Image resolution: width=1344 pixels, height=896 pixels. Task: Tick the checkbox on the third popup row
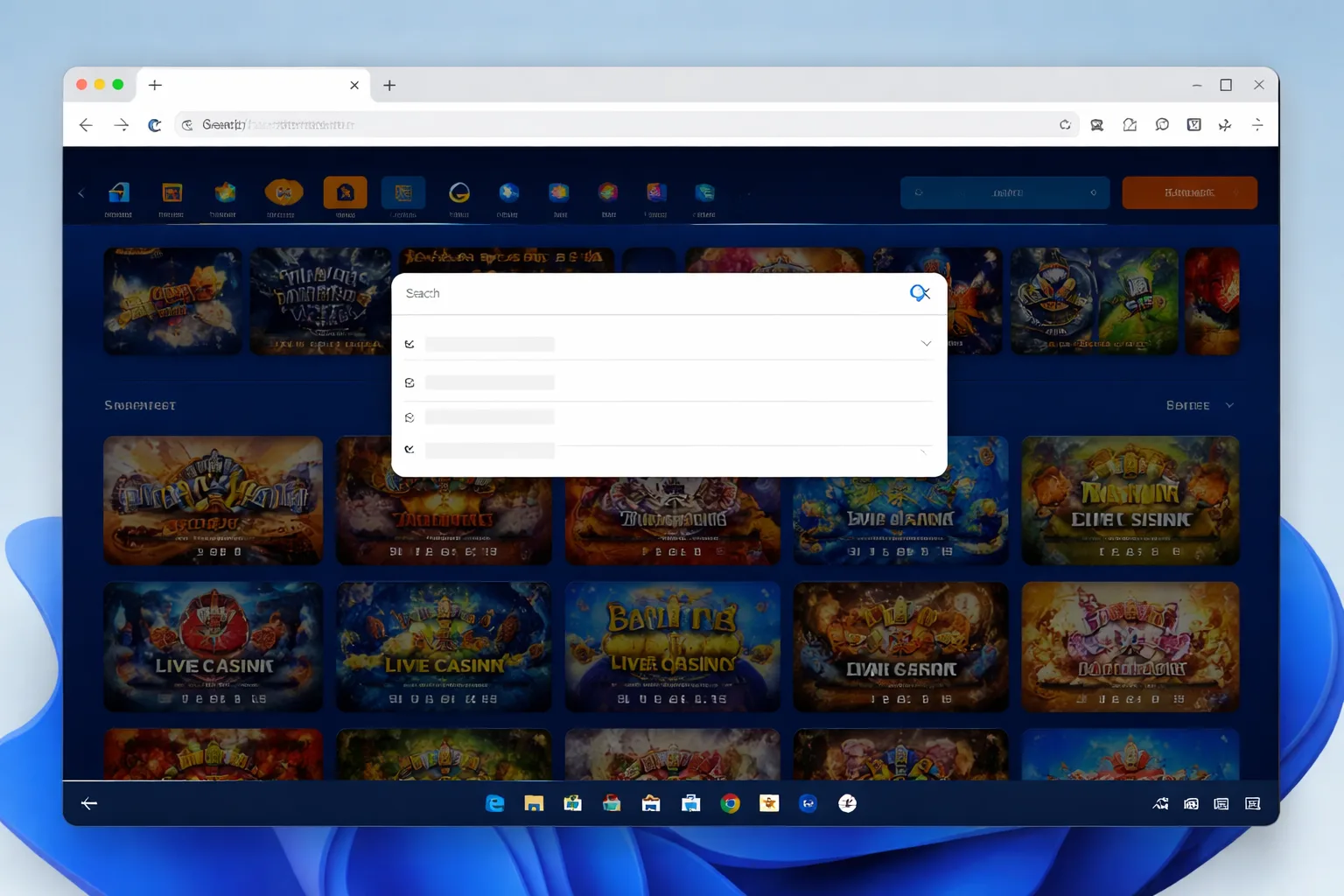(409, 417)
